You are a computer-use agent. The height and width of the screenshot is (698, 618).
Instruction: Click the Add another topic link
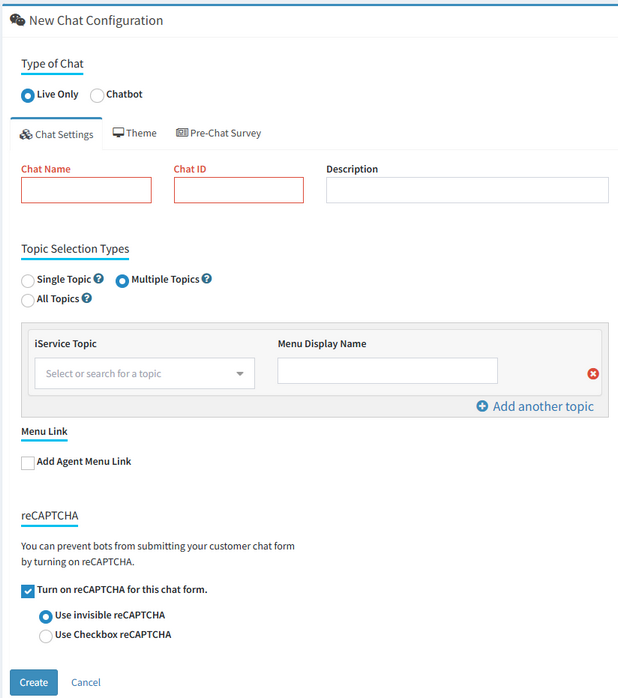coord(543,406)
